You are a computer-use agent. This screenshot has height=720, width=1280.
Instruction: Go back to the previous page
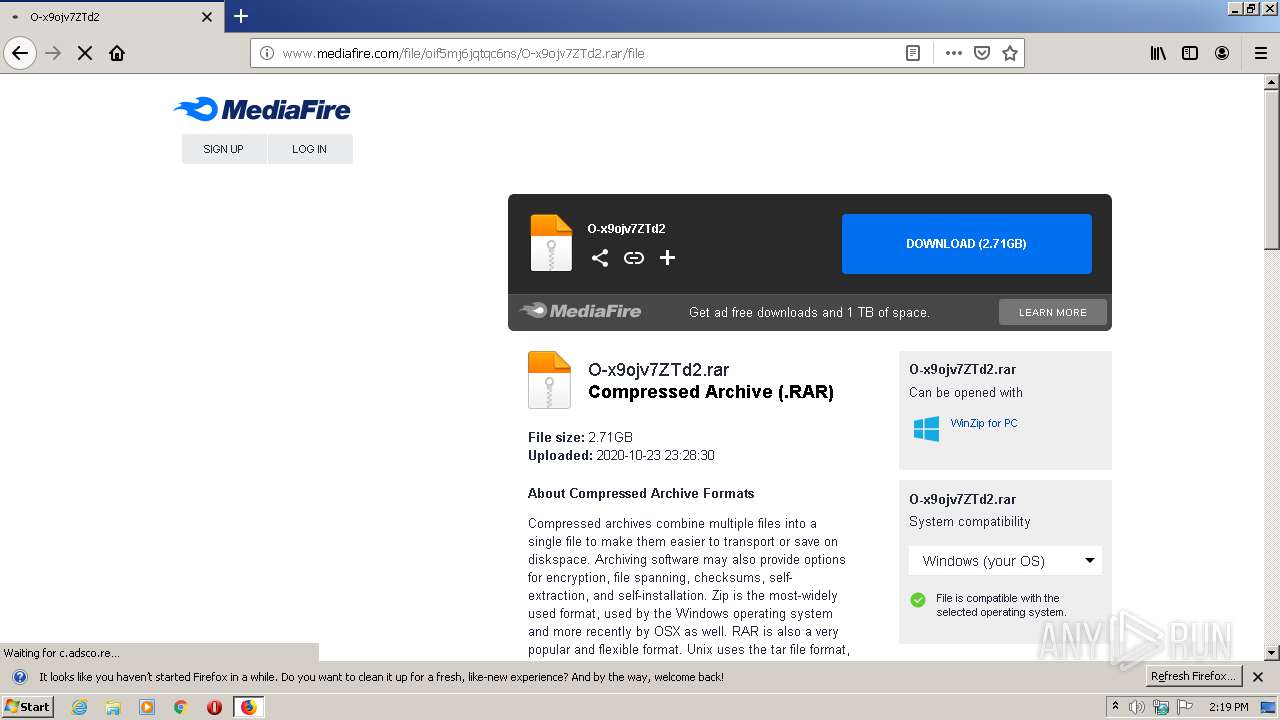pos(20,53)
